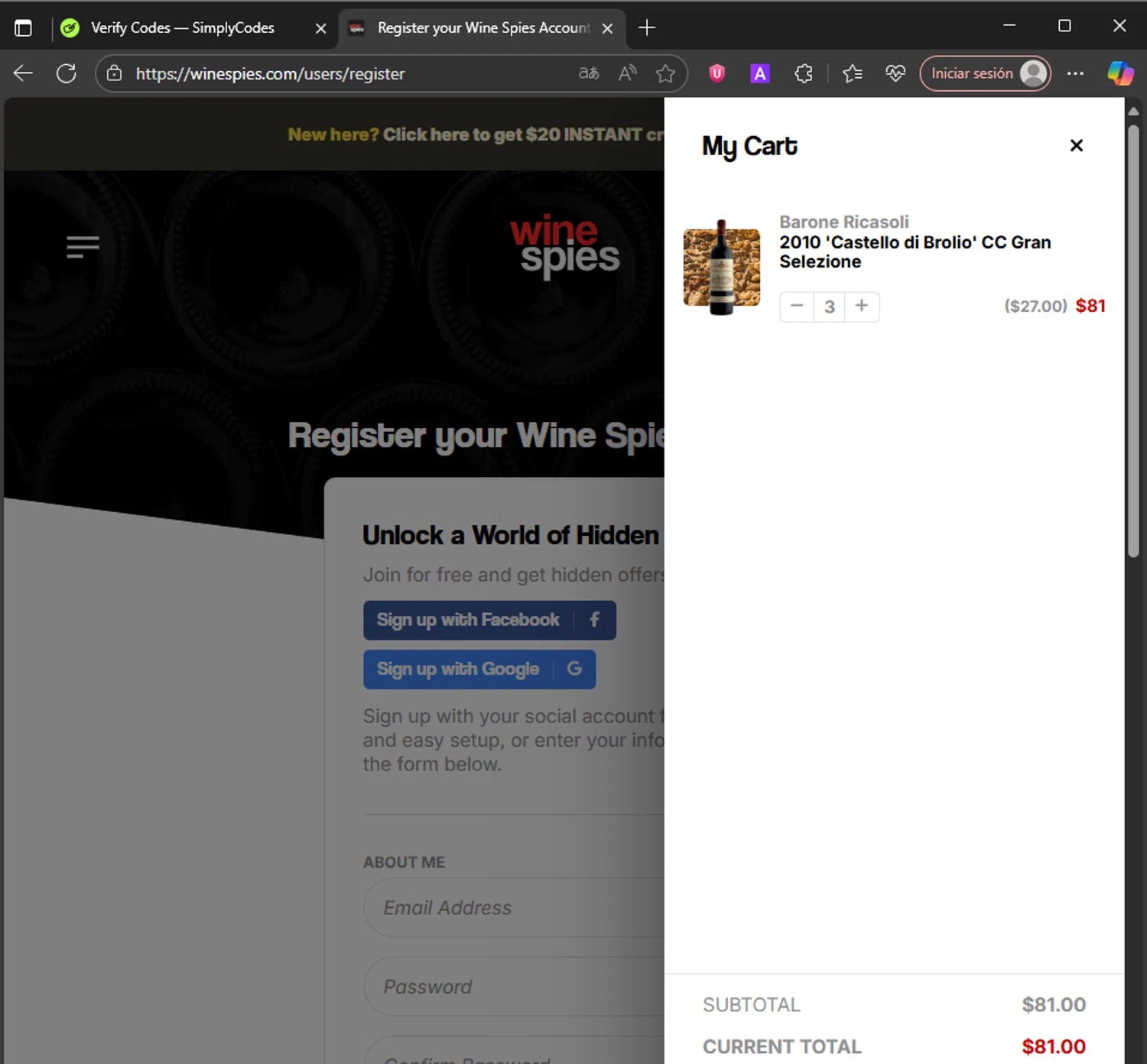
Task: Click Iniciar sesión profile button
Action: pos(986,73)
